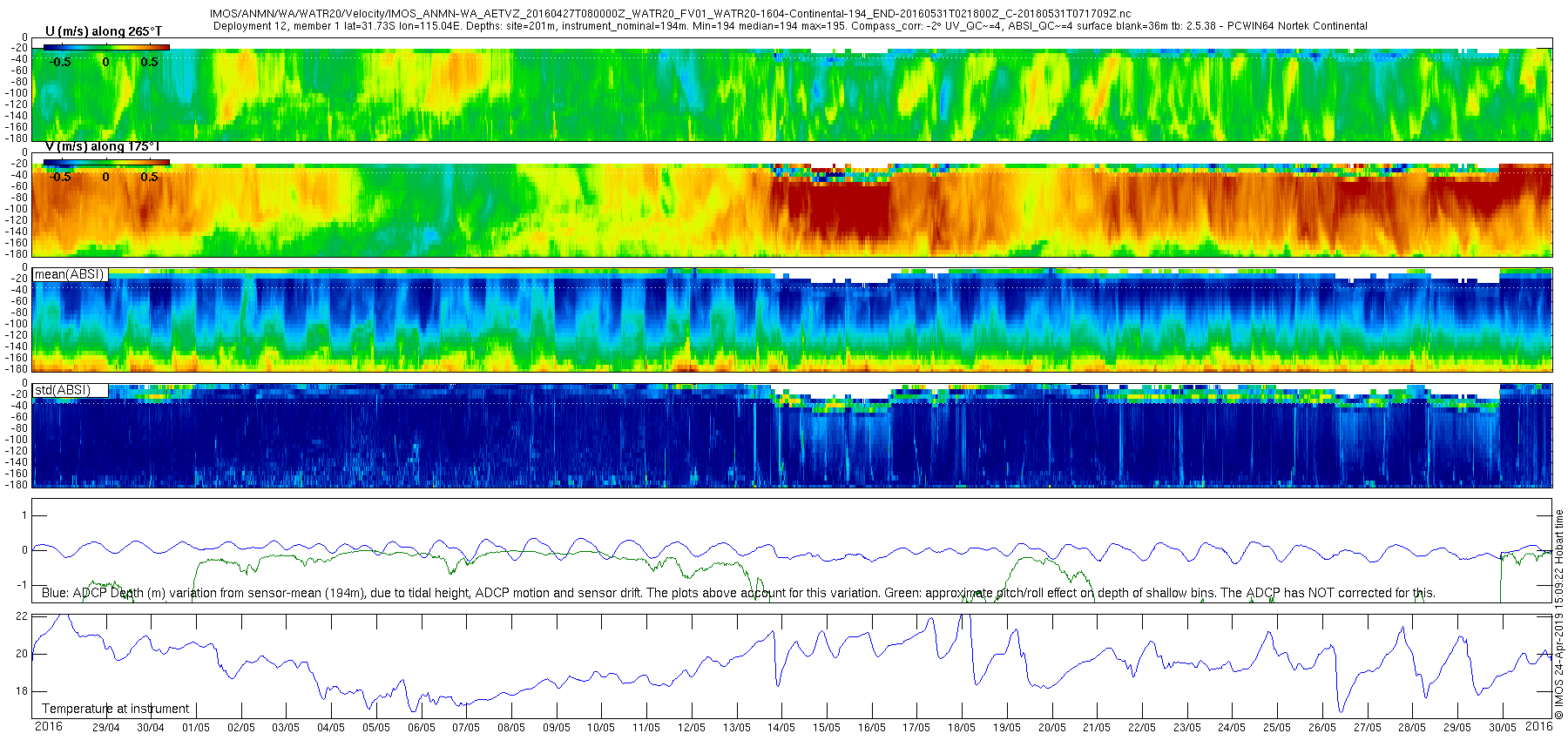
Task: Select the NetCDF file path title text
Action: pyautogui.click(x=671, y=14)
